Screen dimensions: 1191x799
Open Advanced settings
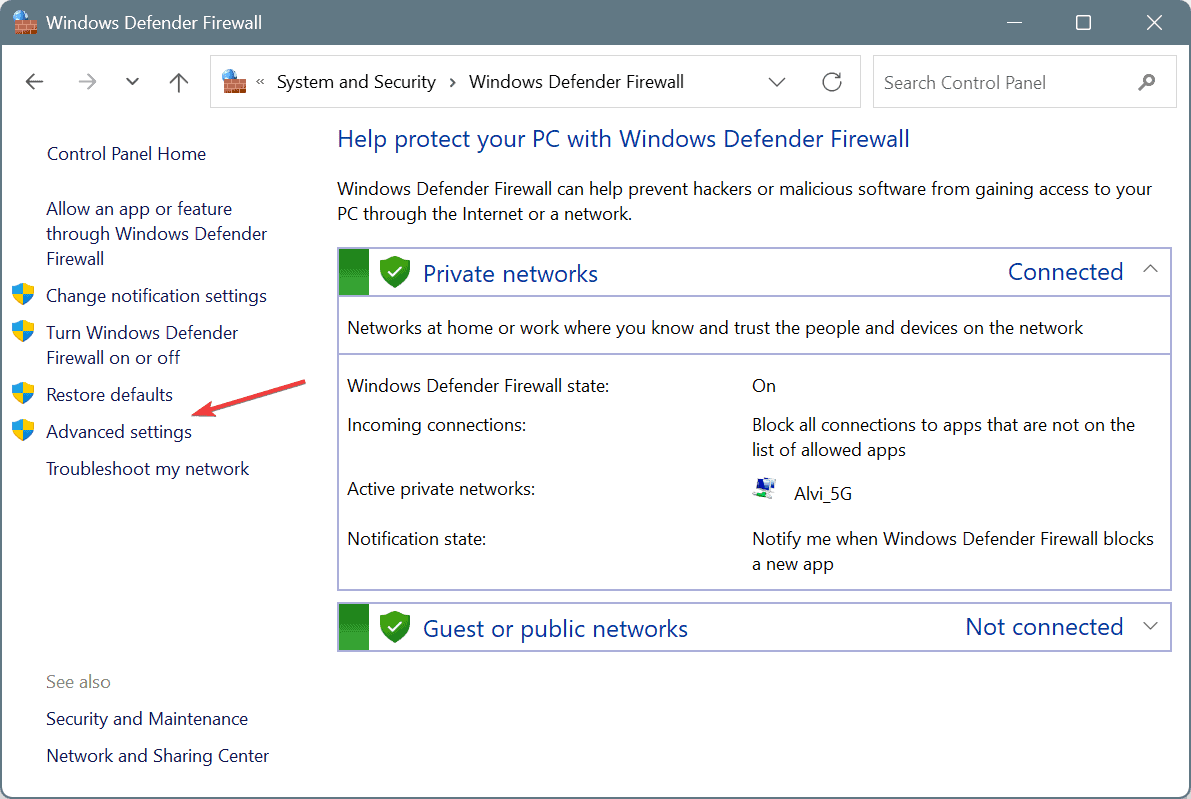click(119, 432)
